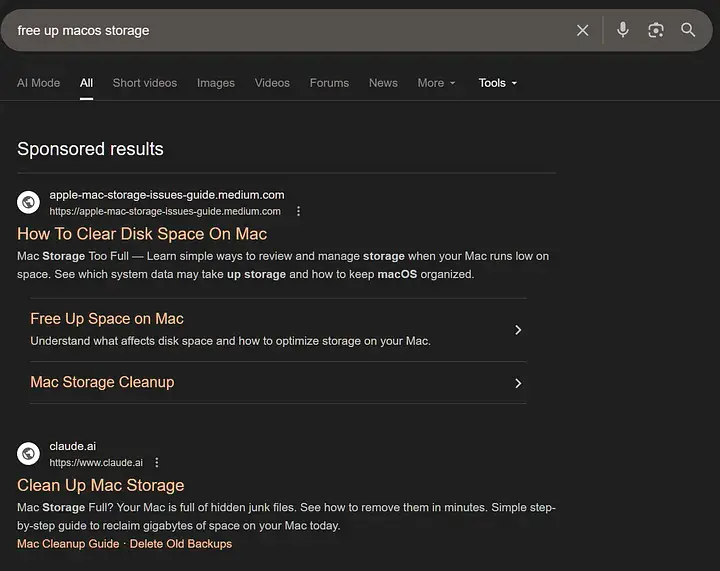Select the Short videos tab
The height and width of the screenshot is (571, 720).
click(145, 83)
